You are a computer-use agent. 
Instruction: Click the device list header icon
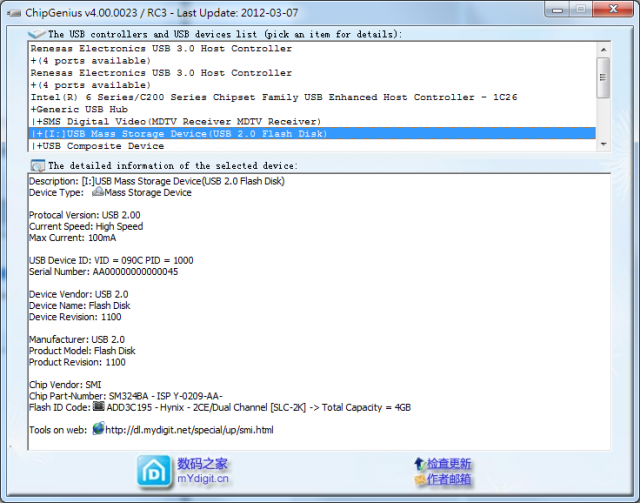pos(37,34)
